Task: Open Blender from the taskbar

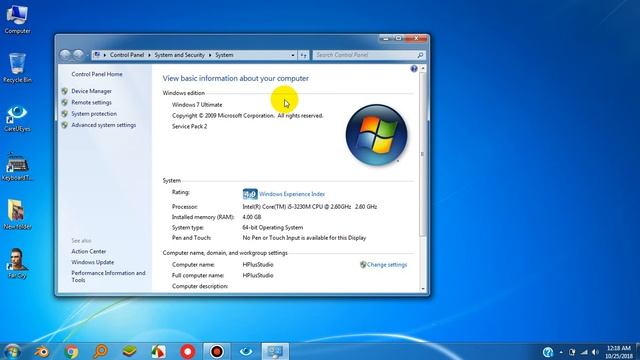Action: point(42,351)
